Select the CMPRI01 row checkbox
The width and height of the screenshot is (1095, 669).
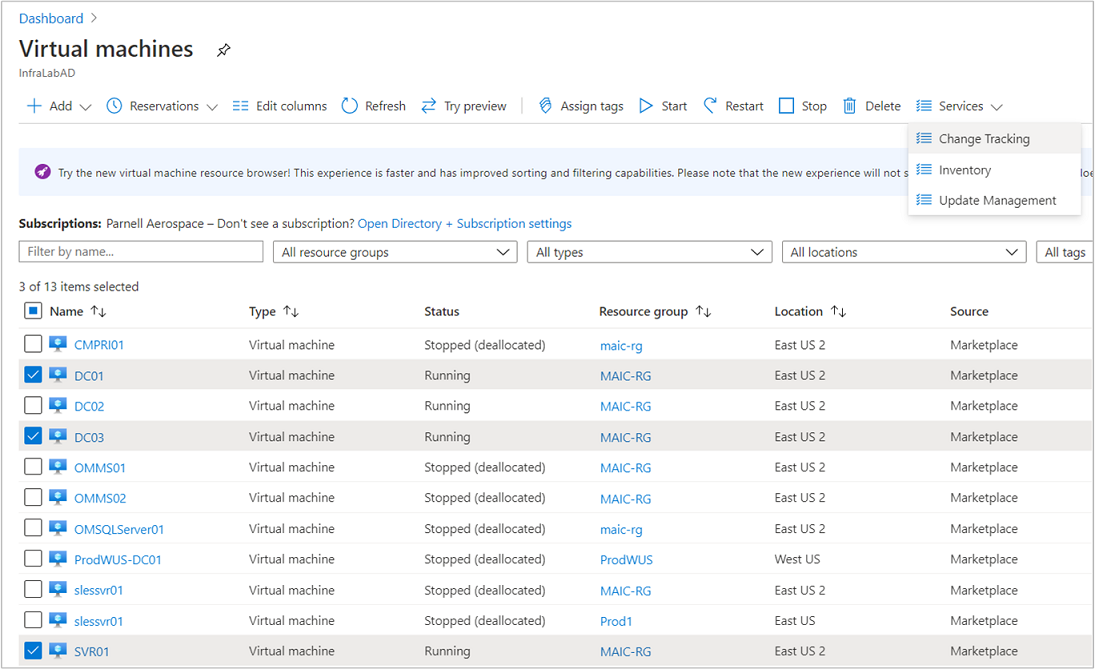pyautogui.click(x=33, y=344)
